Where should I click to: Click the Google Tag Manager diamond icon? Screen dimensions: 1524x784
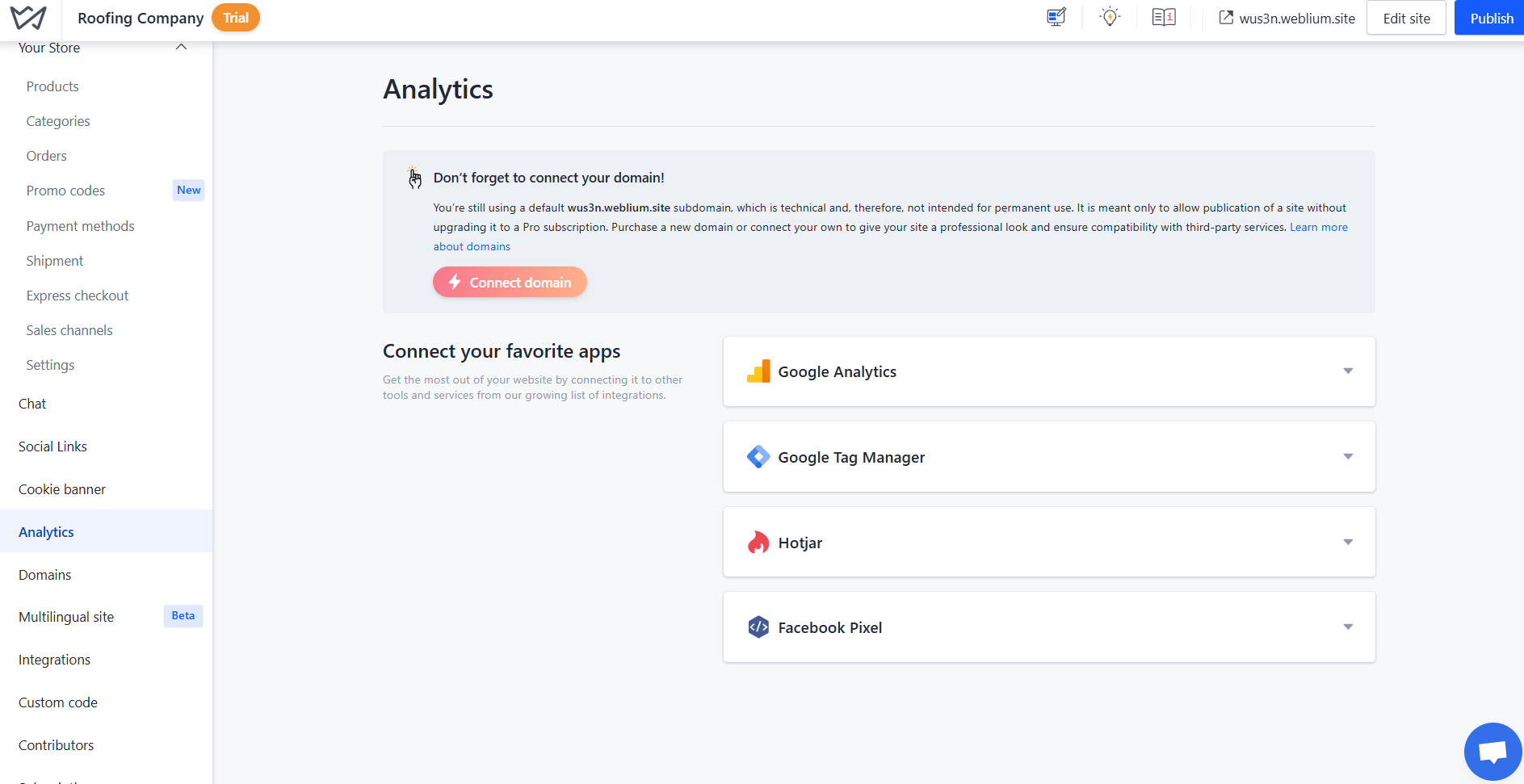click(x=758, y=457)
